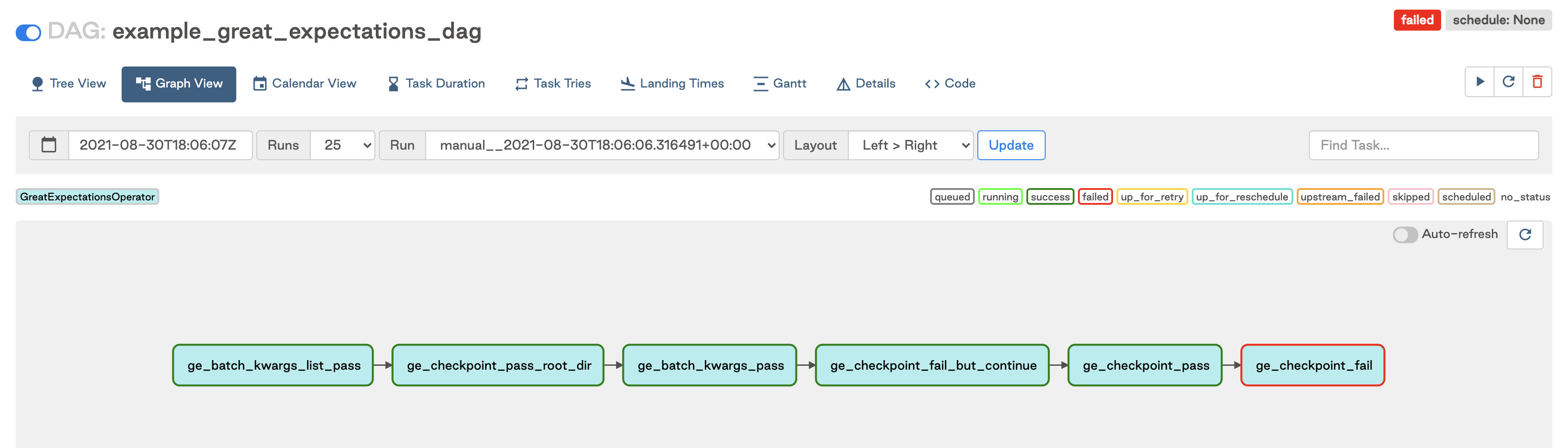Open the date picker calendar icon

(48, 145)
